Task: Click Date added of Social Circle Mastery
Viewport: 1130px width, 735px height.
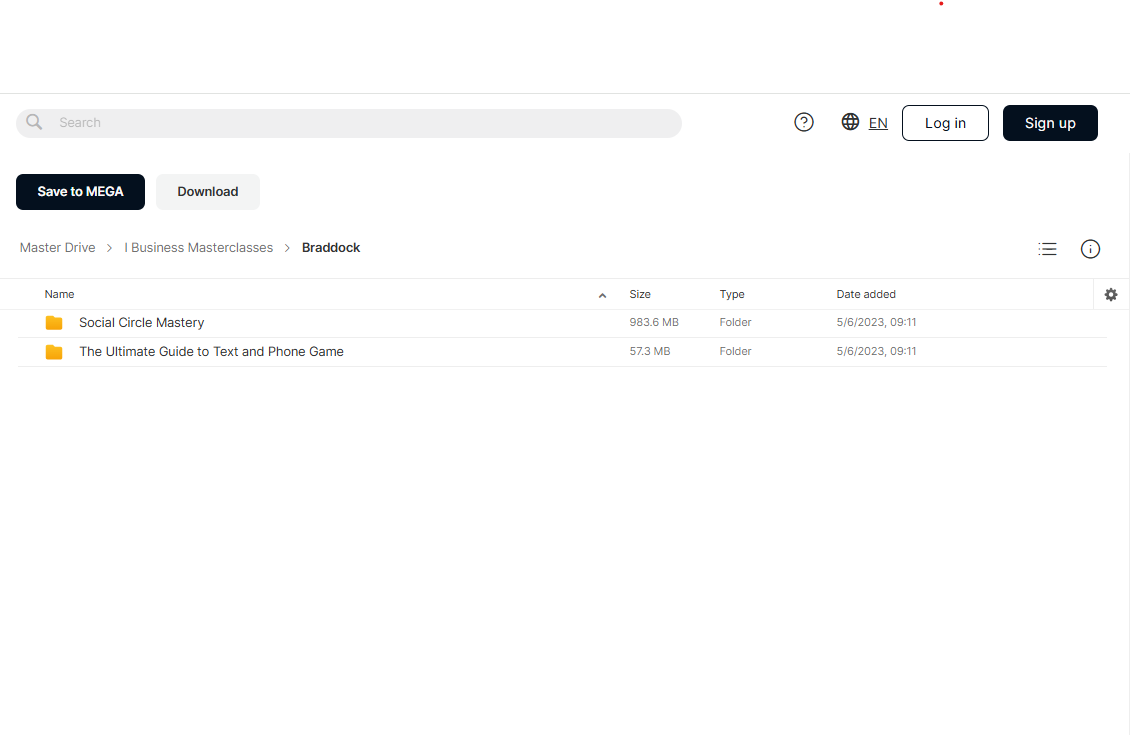Action: click(876, 322)
